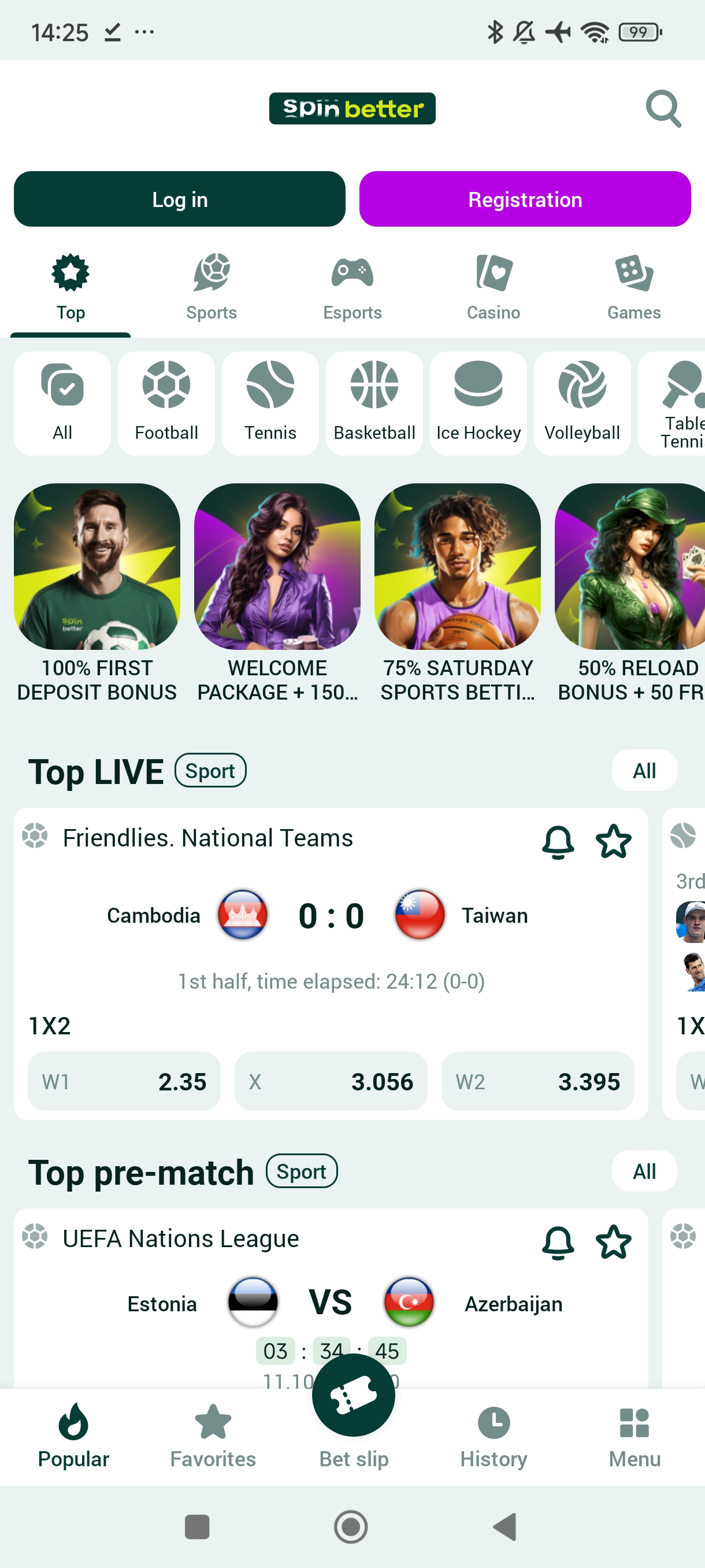The height and width of the screenshot is (1568, 705).
Task: Select the Football sport filter
Action: [166, 403]
